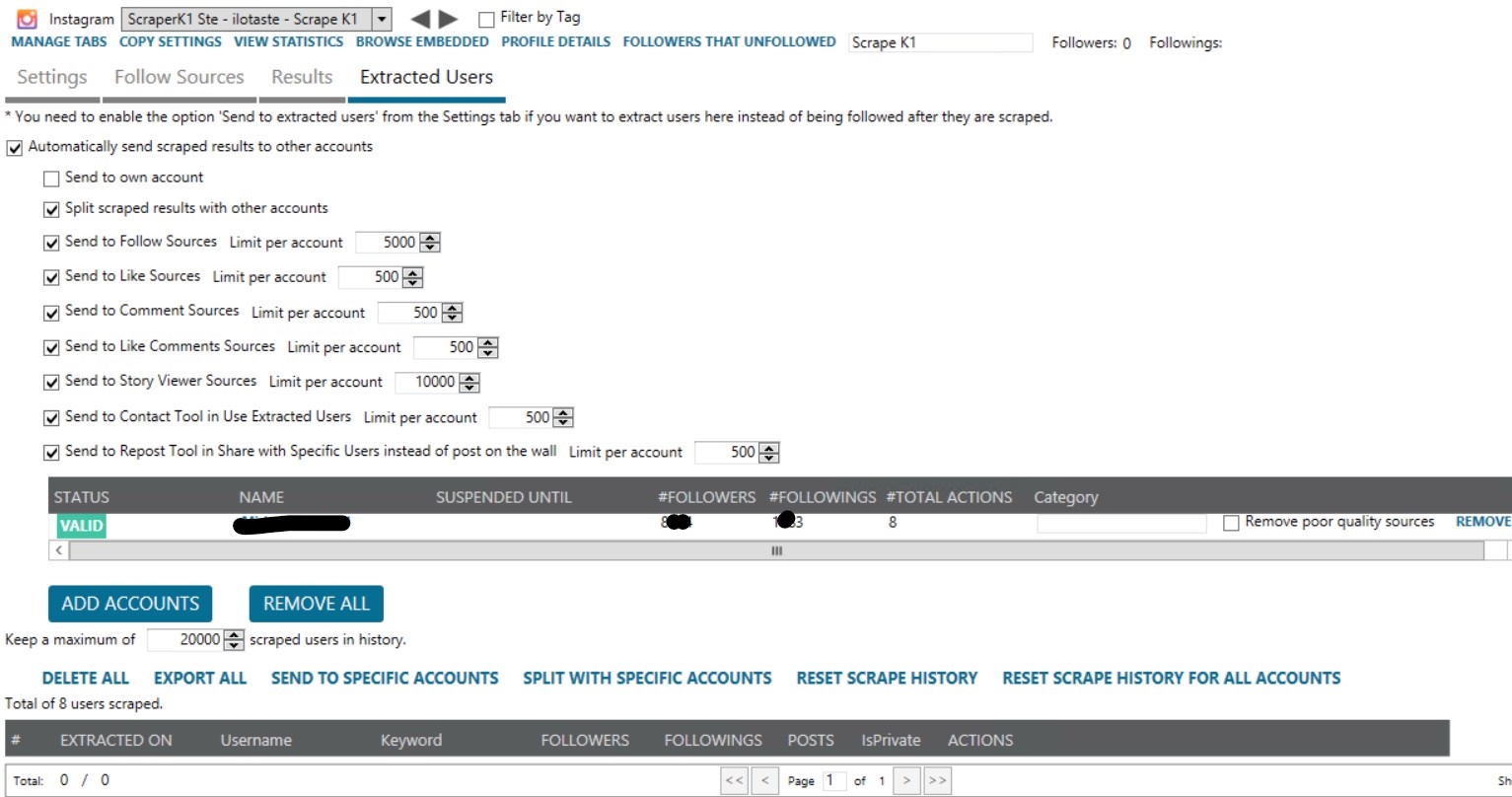Toggle the Filter by Tag checkbox
This screenshot has height=797, width=1512.
click(486, 19)
